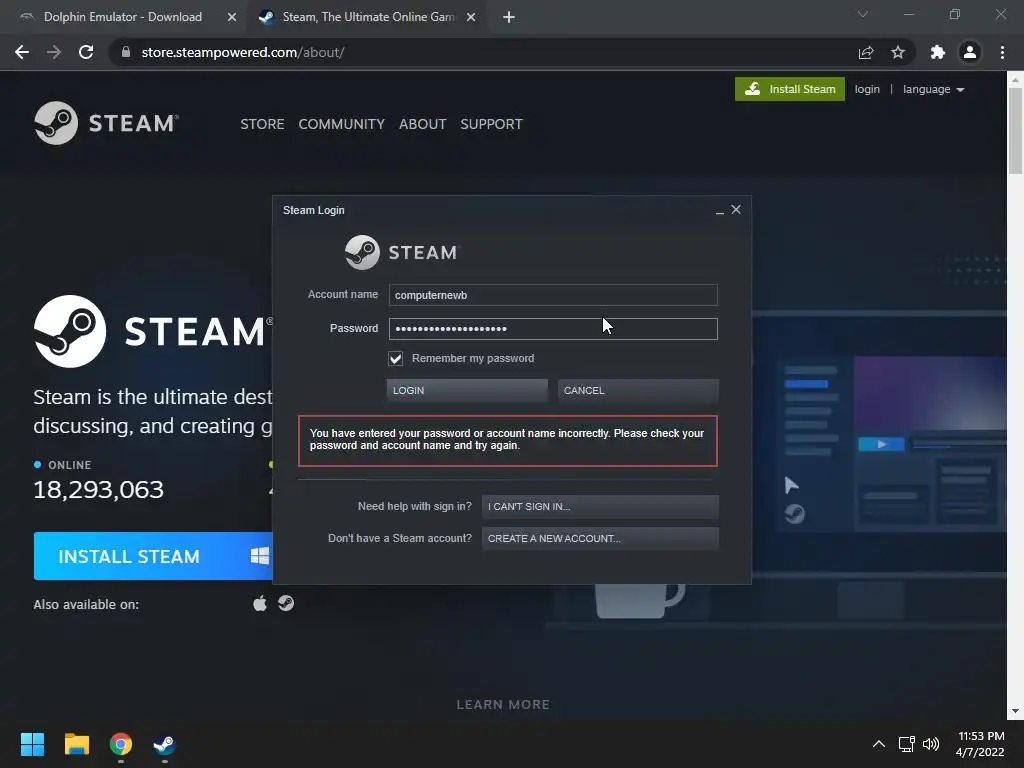This screenshot has height=768, width=1024.
Task: Open the clock showing 11:53 PM
Action: coord(980,744)
